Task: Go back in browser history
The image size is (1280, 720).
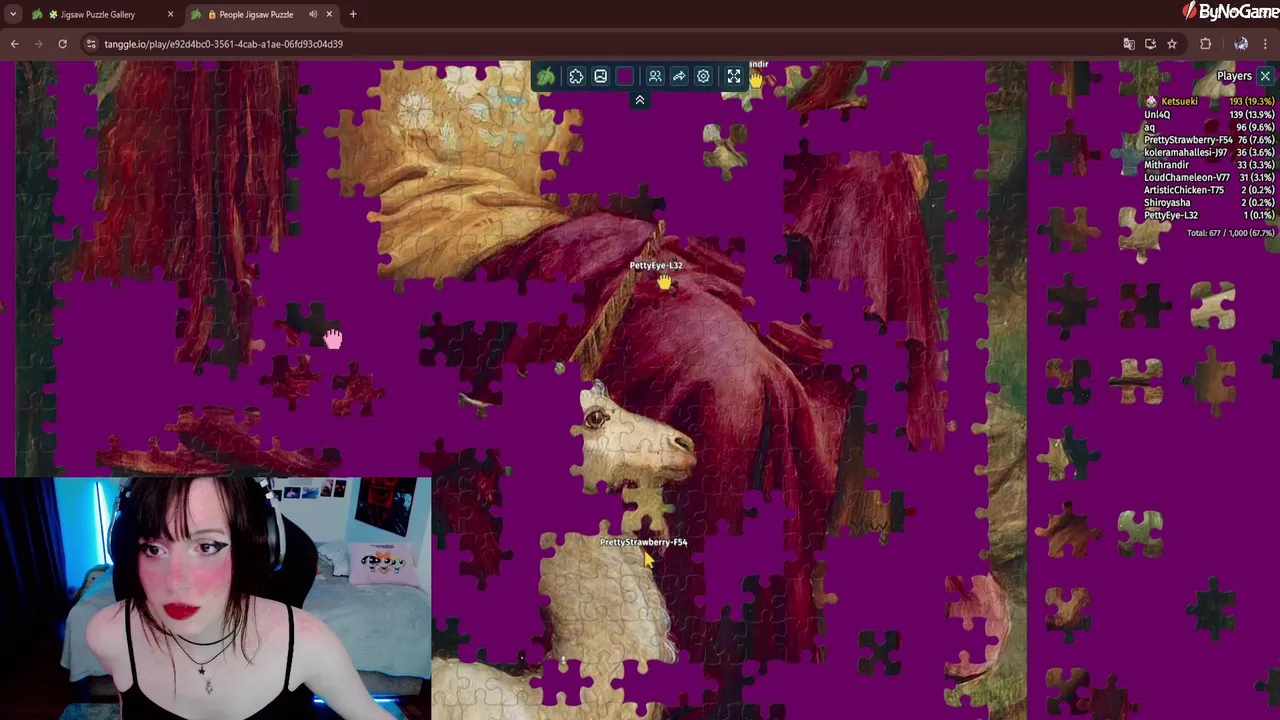Action: [x=14, y=44]
